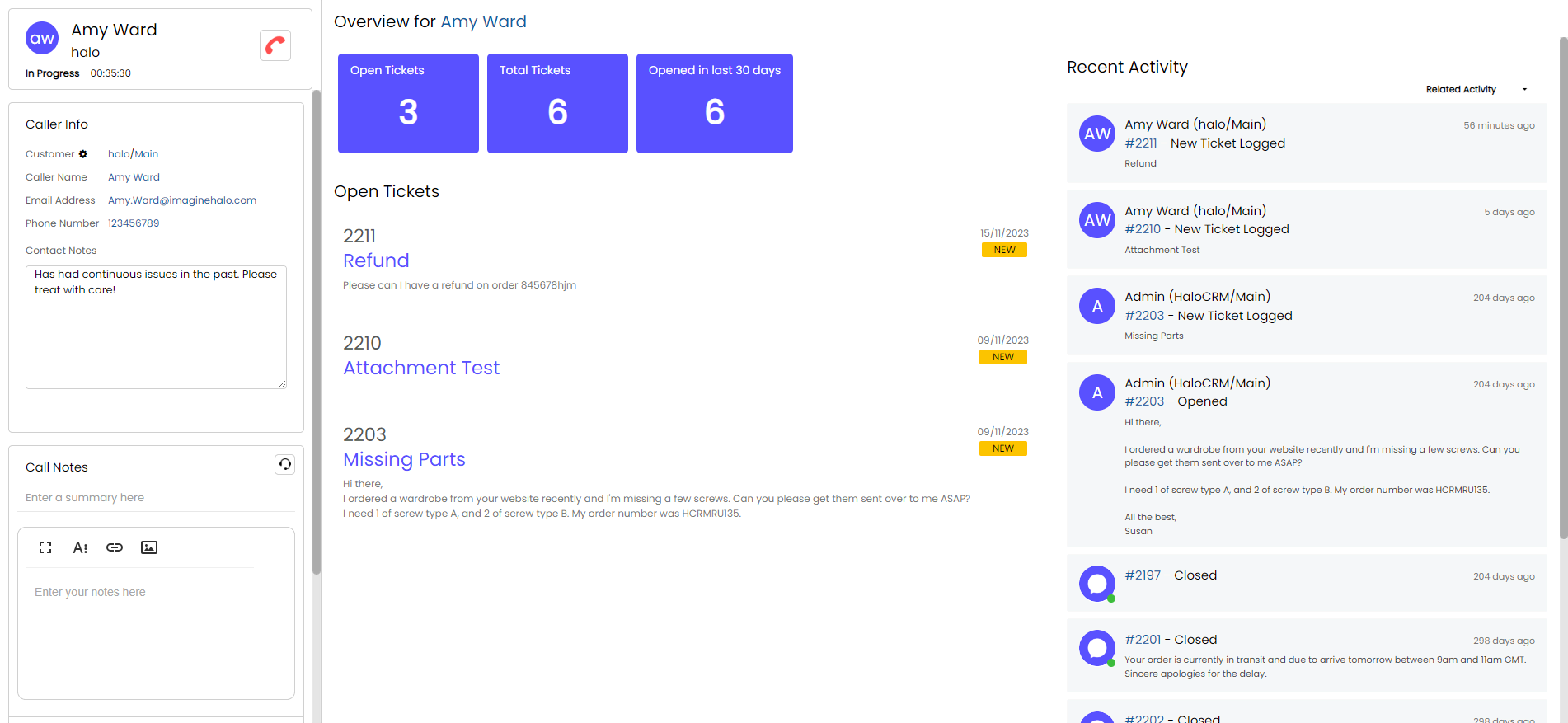Open the Missing Parts ticket

[x=404, y=459]
